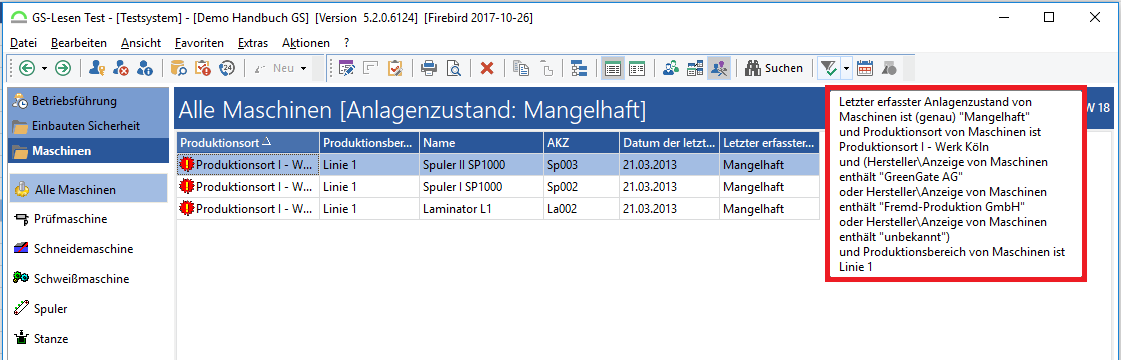
Task: Open the Bearbeiten menu
Action: coord(79,43)
